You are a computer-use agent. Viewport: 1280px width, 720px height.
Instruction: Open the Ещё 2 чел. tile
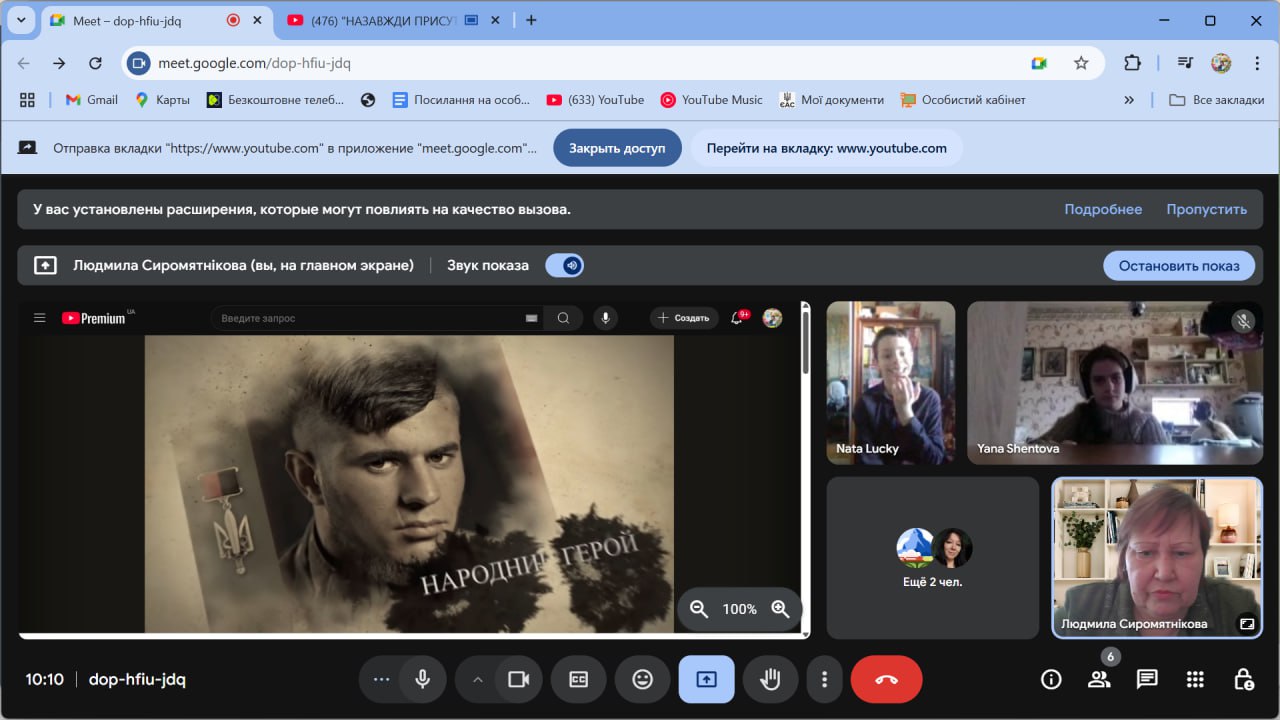933,557
